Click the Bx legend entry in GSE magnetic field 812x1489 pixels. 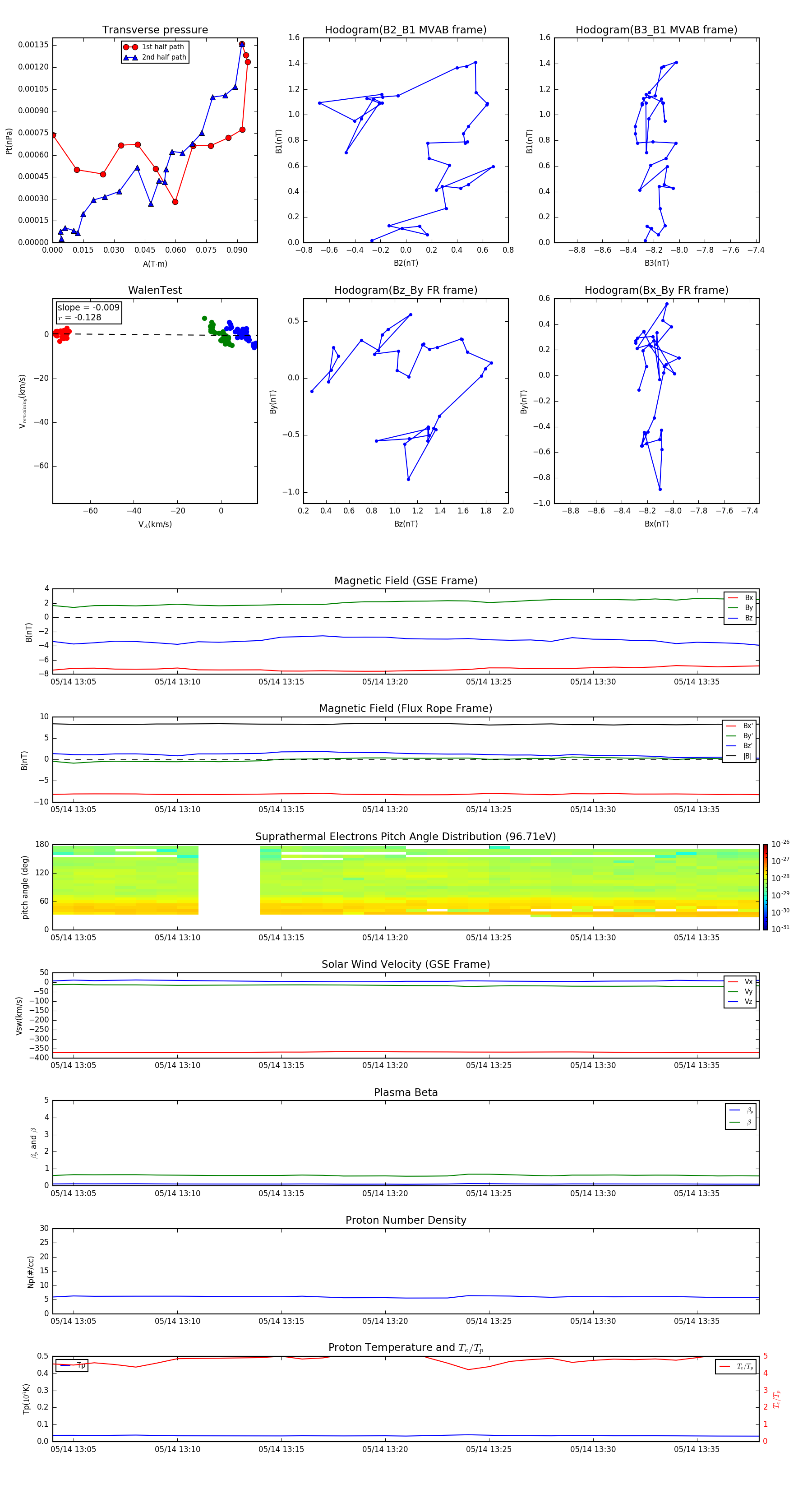pyautogui.click(x=741, y=598)
